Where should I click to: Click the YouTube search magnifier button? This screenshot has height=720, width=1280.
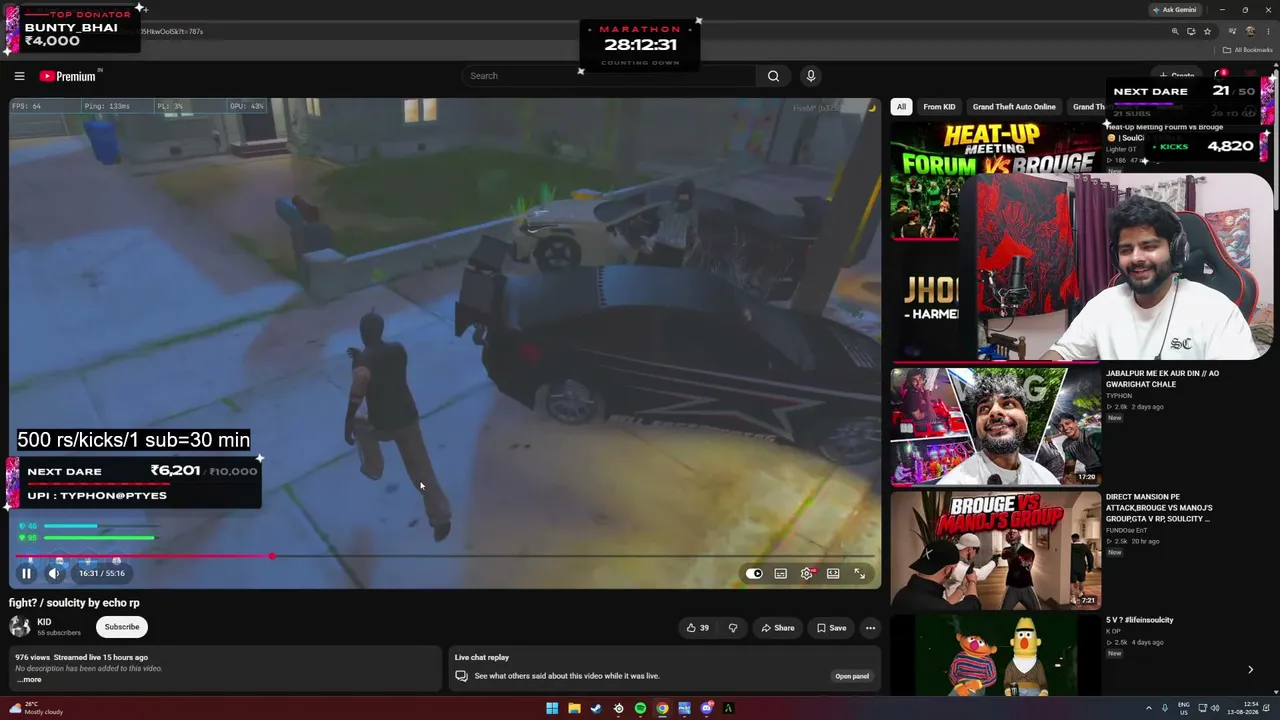click(773, 76)
